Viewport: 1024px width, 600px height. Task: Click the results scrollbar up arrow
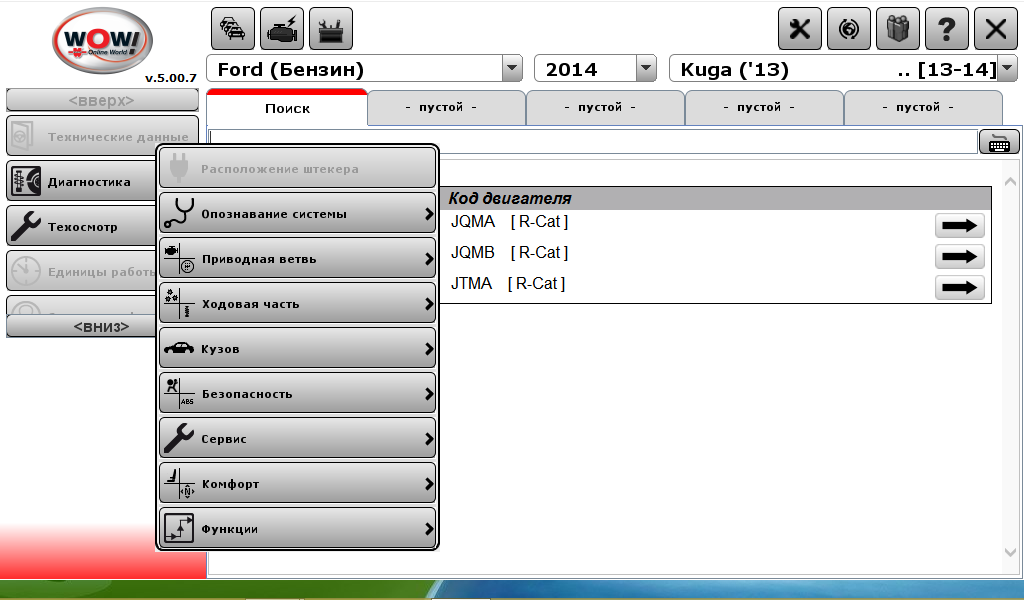tap(1010, 182)
